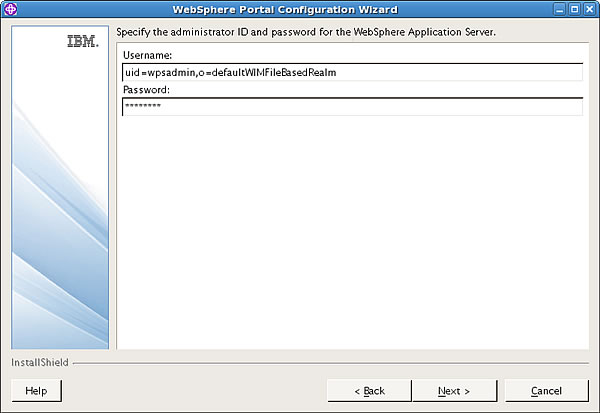Focus the Password input field
600x413 pixels.
(x=352, y=106)
